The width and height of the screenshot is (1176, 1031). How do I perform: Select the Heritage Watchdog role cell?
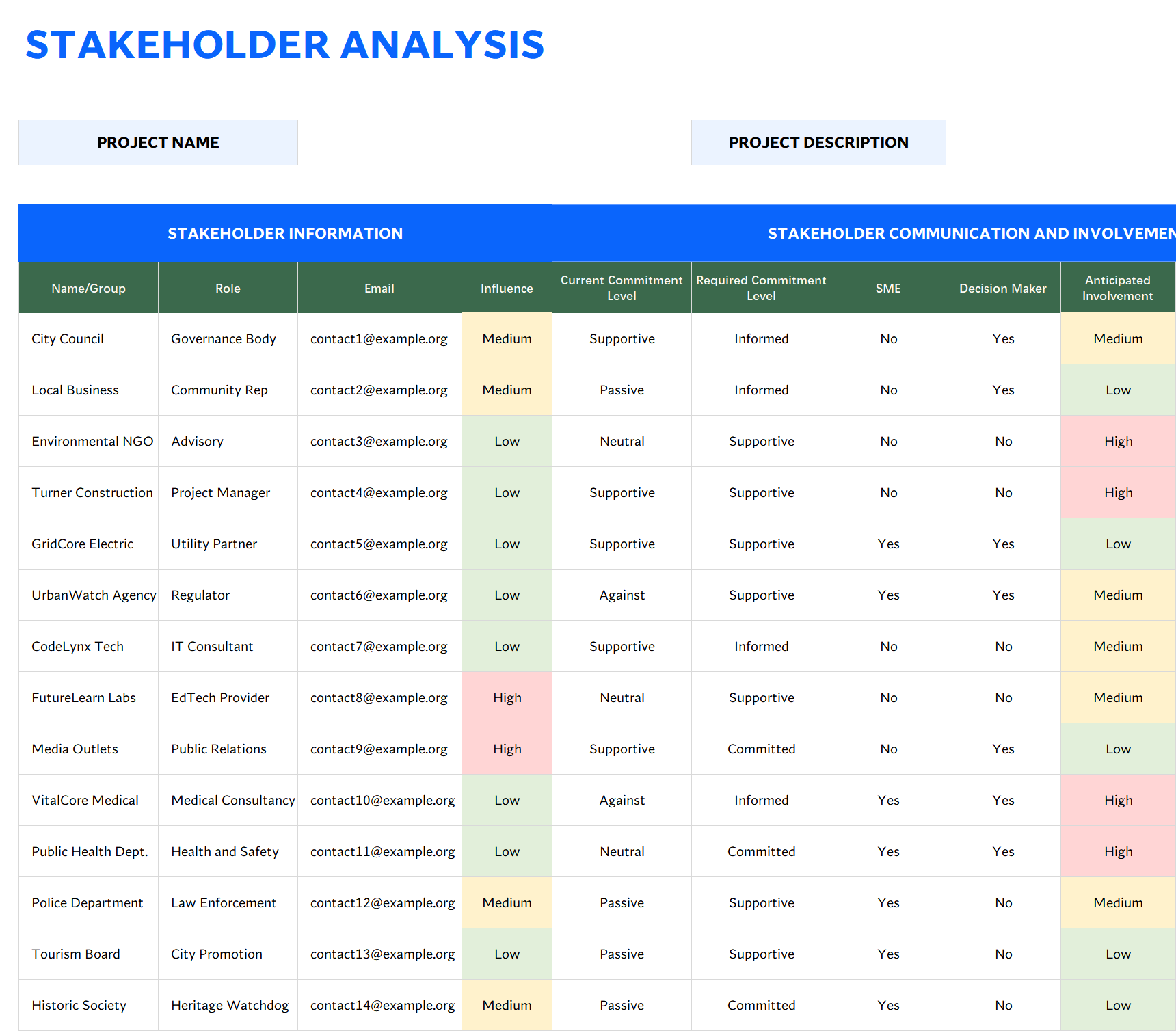point(228,1005)
